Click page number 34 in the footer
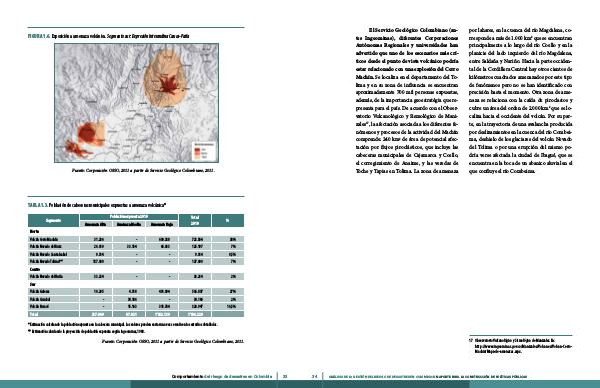 pyautogui.click(x=315, y=377)
